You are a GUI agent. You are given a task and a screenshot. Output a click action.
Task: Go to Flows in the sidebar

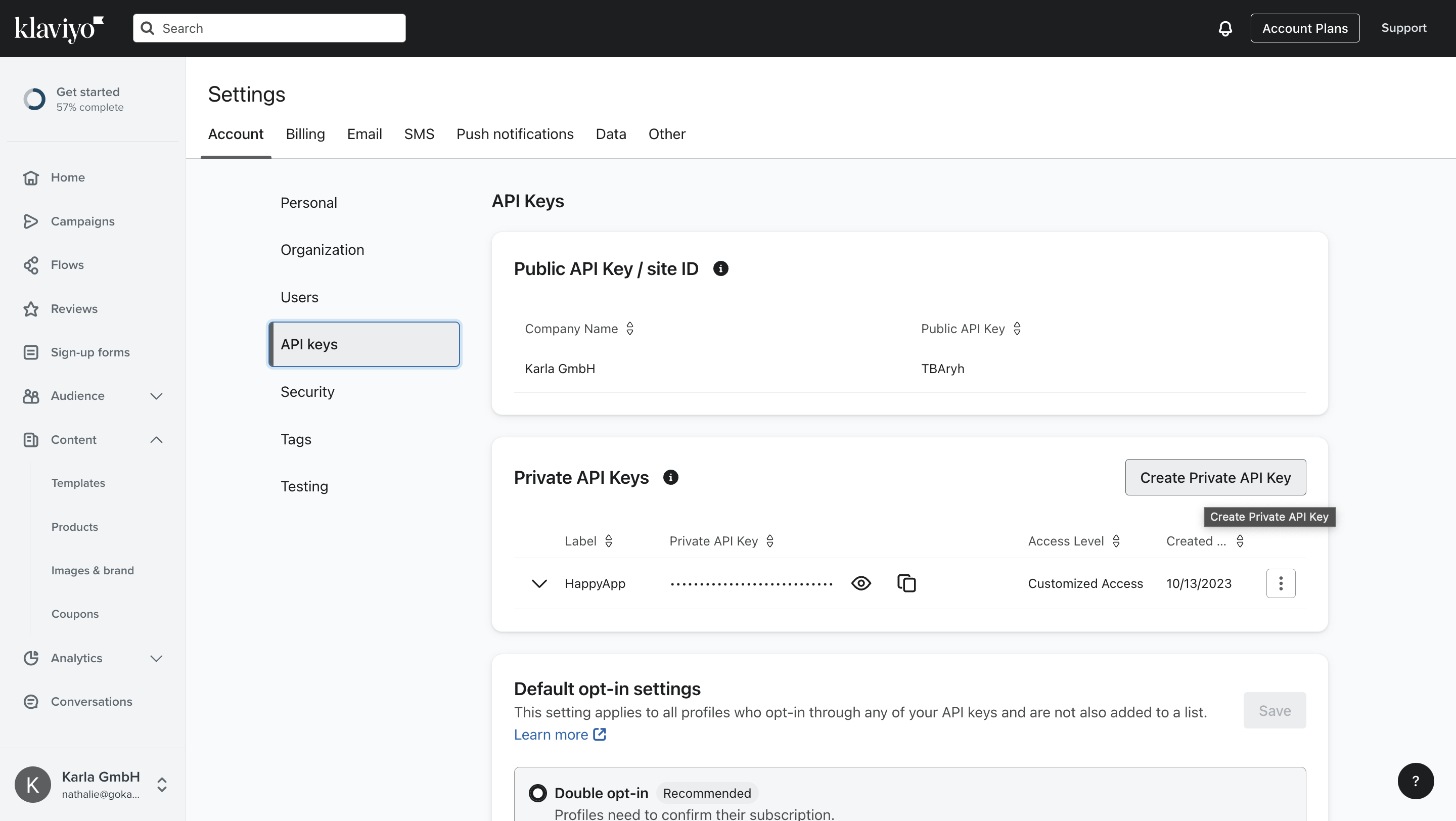[x=67, y=265]
